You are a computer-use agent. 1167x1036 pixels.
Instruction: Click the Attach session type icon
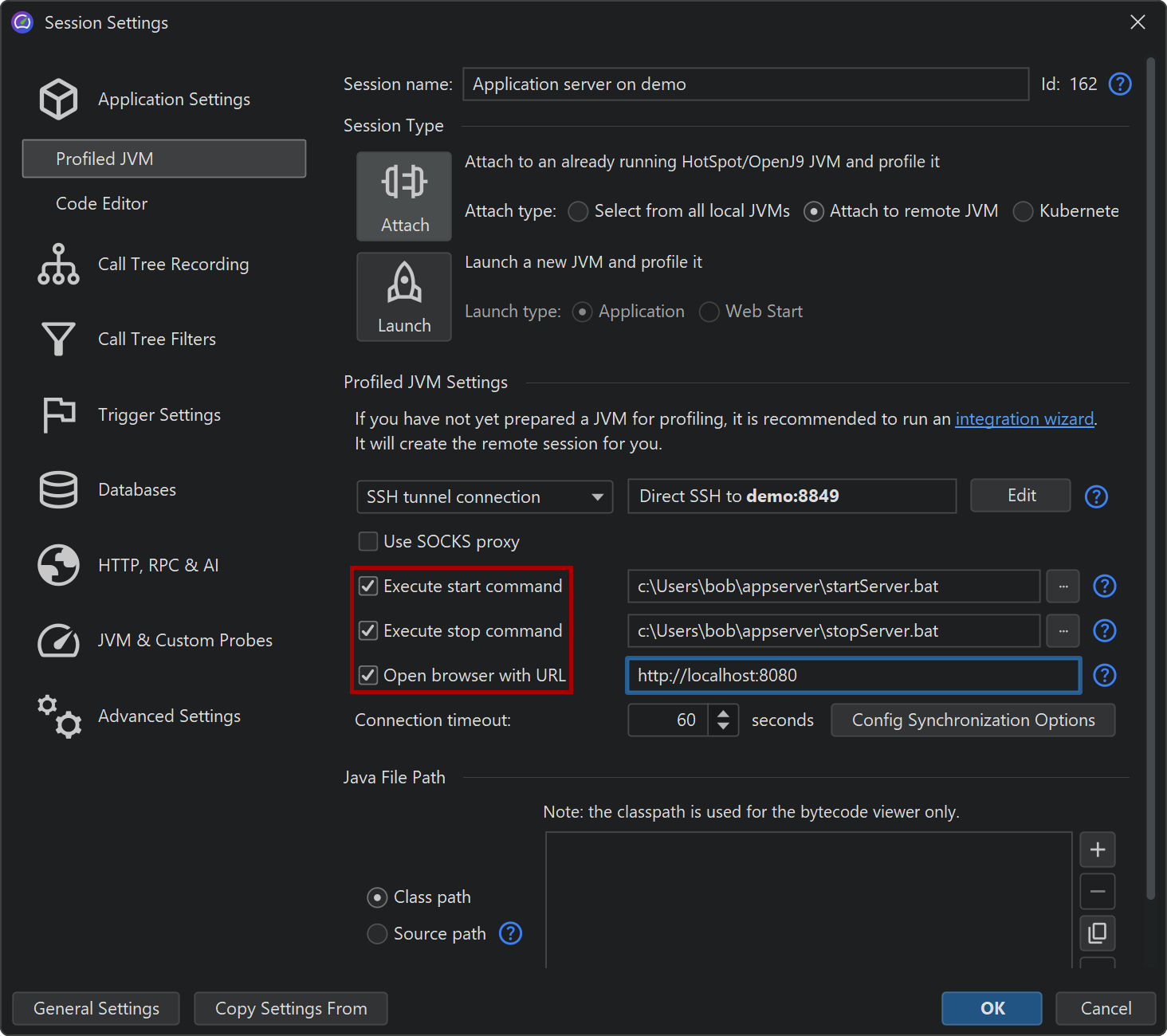404,196
